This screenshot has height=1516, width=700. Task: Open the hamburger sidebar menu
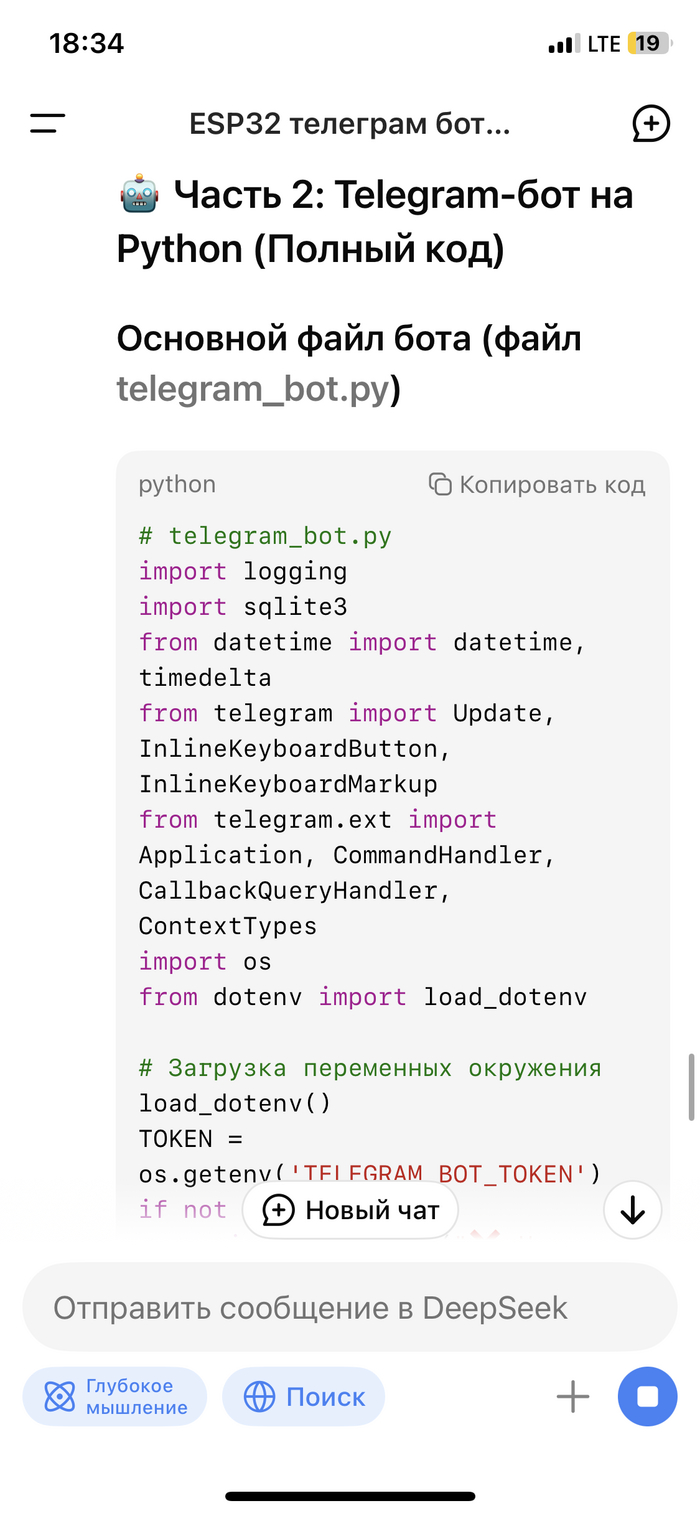point(47,124)
